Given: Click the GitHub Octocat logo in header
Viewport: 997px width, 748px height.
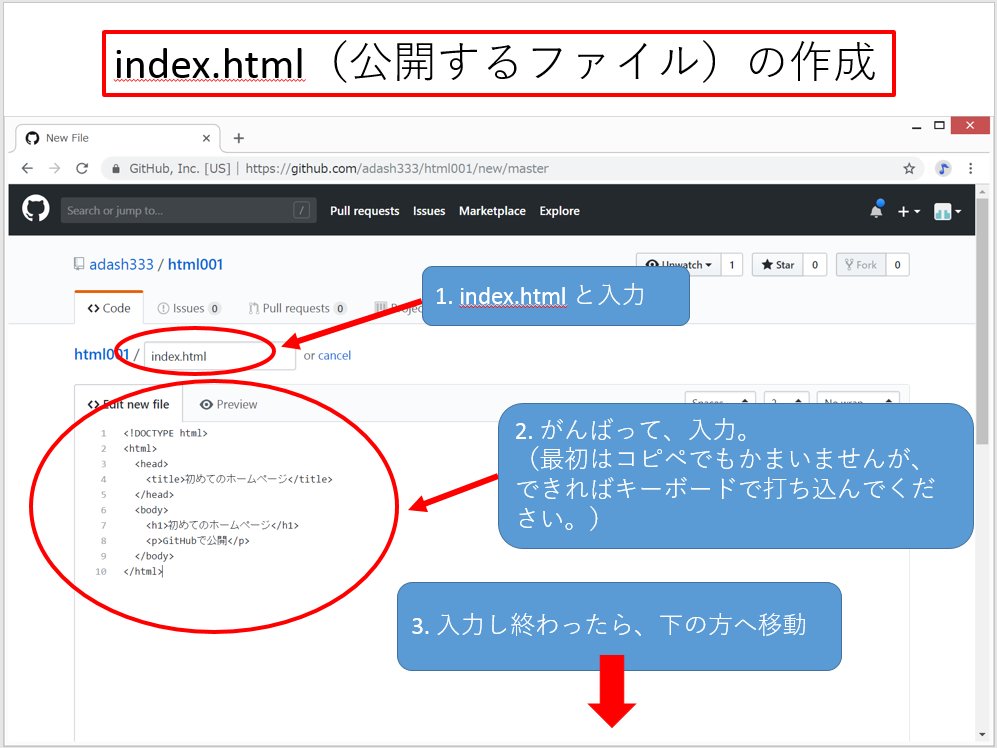Looking at the screenshot, I should tap(36, 210).
